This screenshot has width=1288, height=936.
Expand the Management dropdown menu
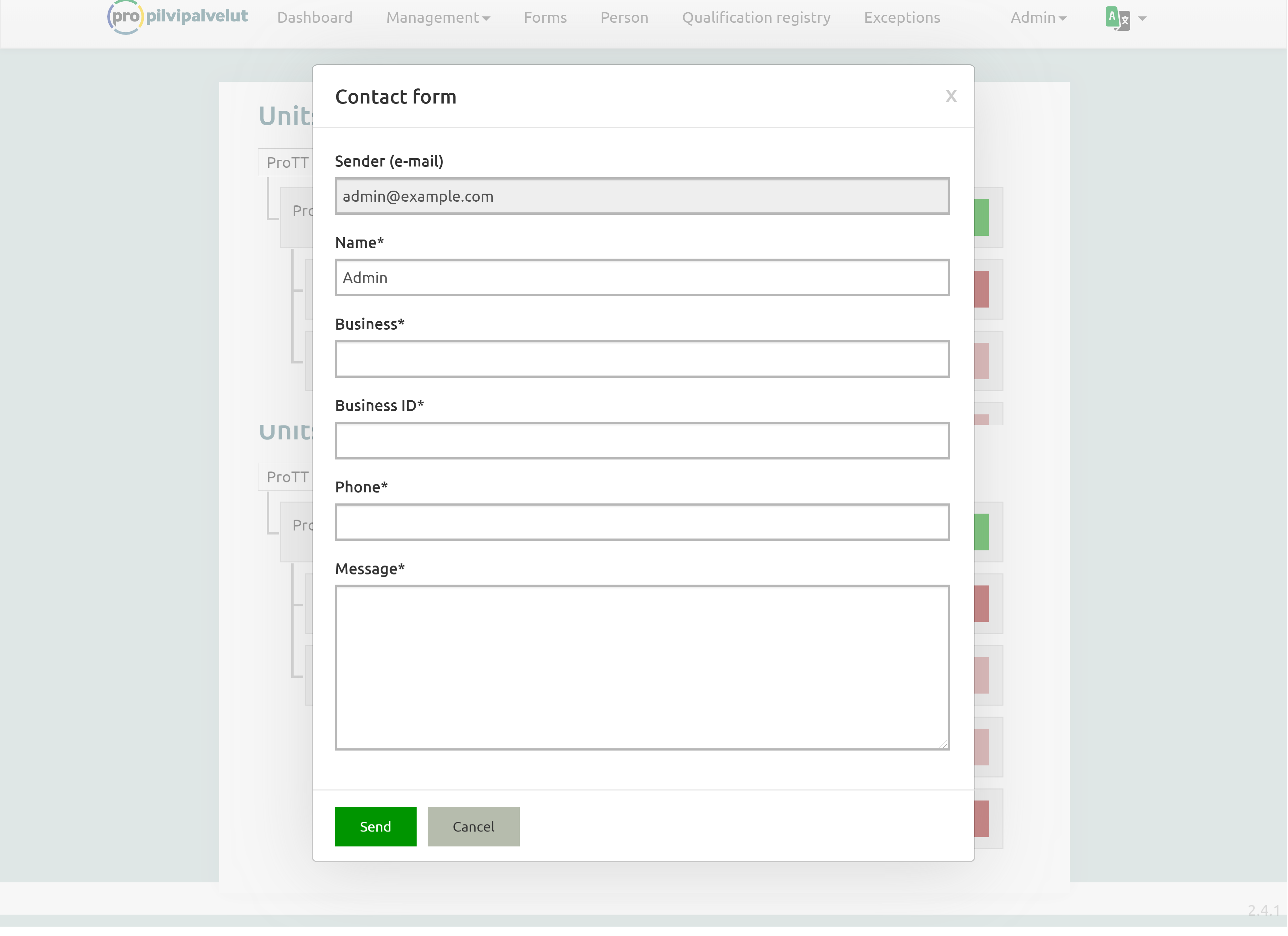point(438,18)
